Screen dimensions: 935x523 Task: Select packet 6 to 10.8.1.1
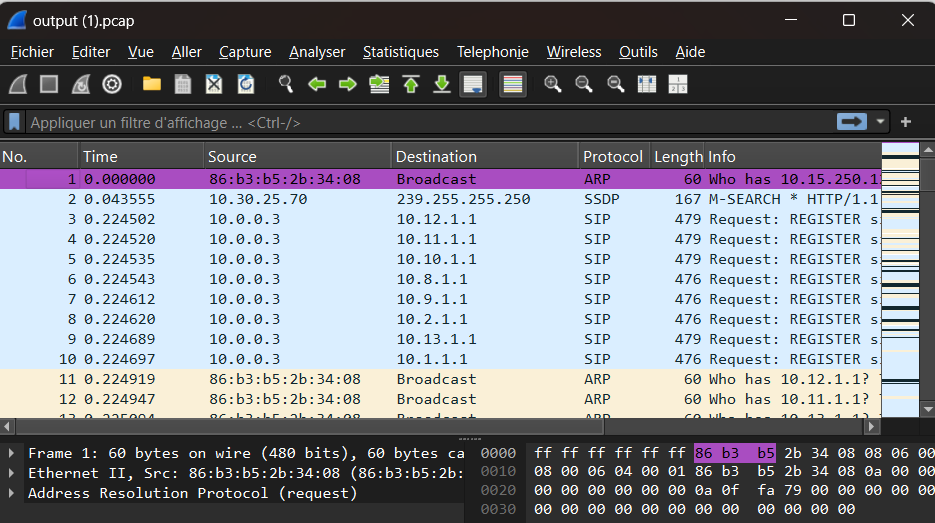pos(440,279)
